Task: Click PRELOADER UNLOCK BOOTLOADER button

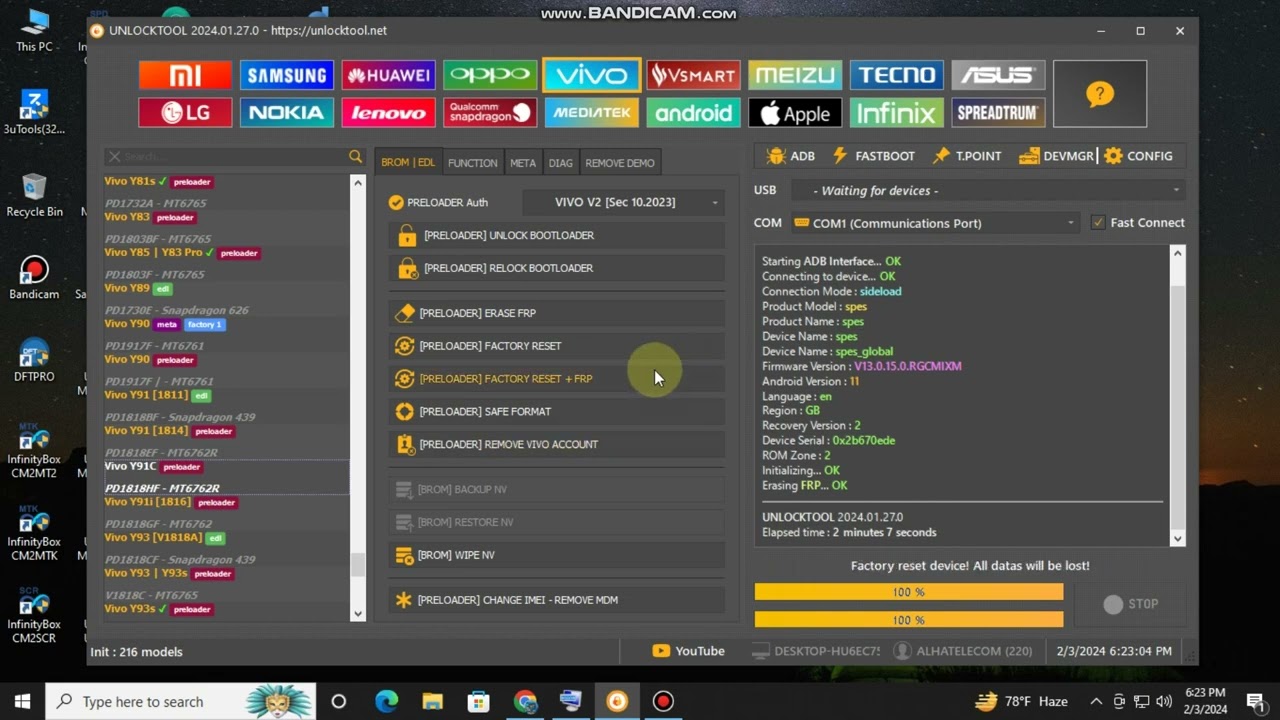Action: (556, 235)
